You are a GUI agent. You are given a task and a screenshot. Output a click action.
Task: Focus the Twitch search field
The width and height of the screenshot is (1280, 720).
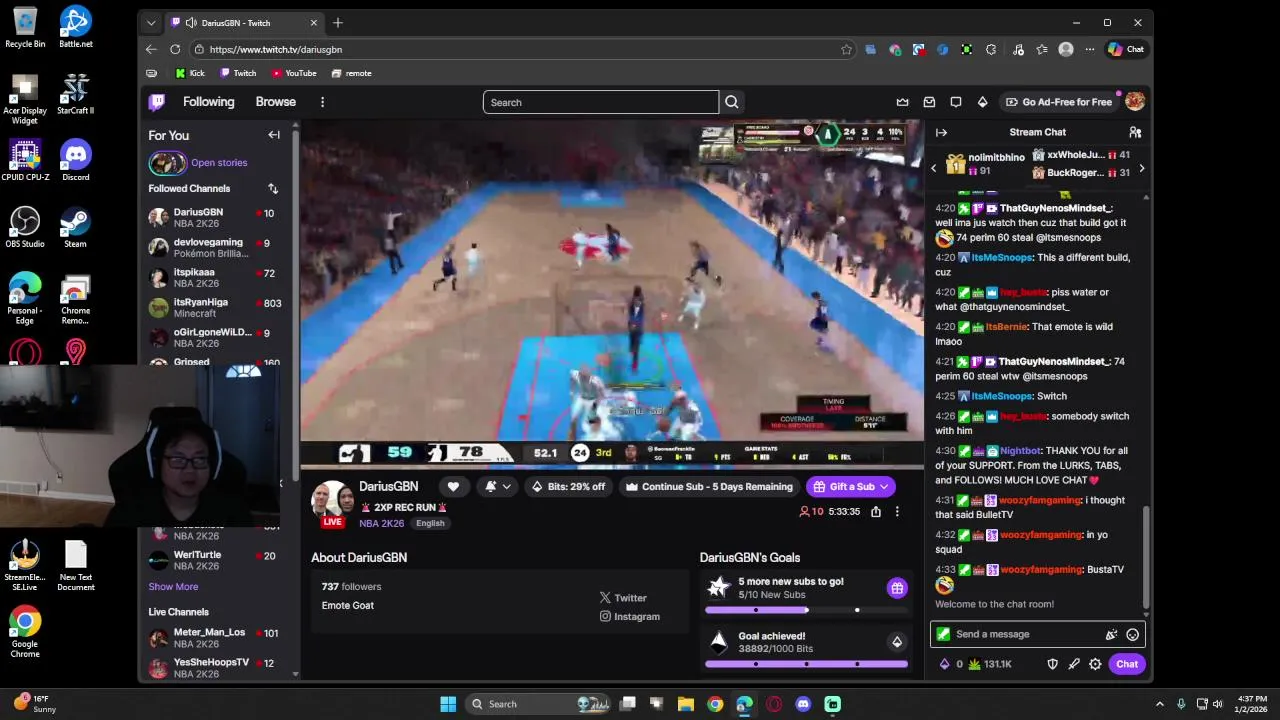600,102
